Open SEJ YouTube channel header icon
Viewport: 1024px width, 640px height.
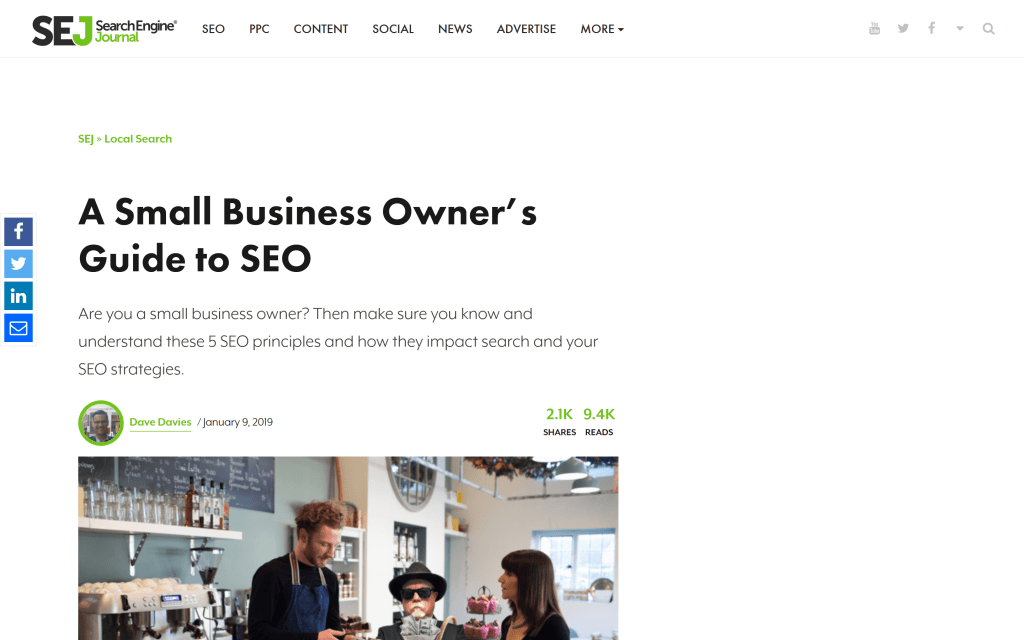(x=874, y=28)
